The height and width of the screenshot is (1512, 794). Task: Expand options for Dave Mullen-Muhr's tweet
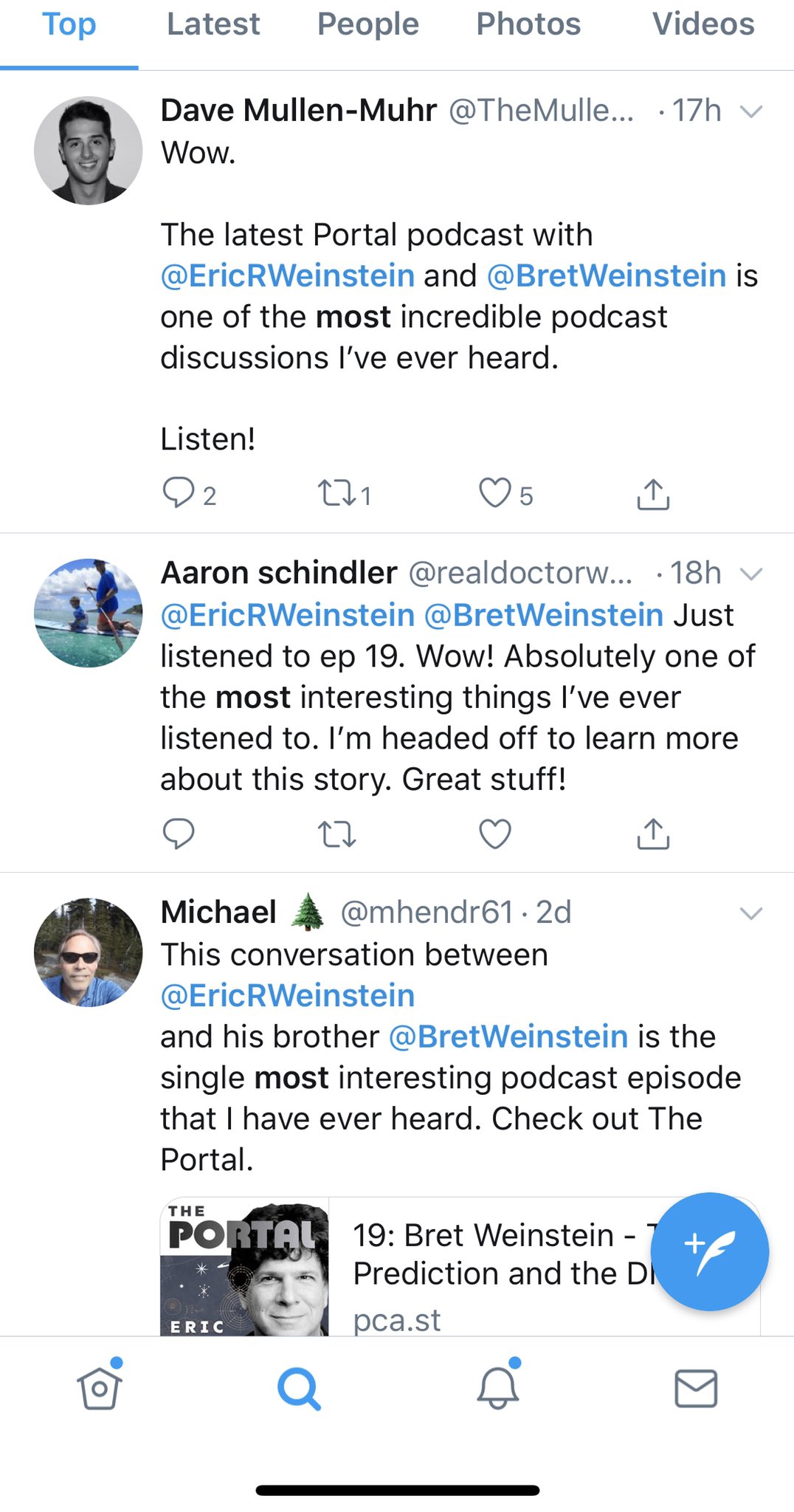pyautogui.click(x=750, y=111)
